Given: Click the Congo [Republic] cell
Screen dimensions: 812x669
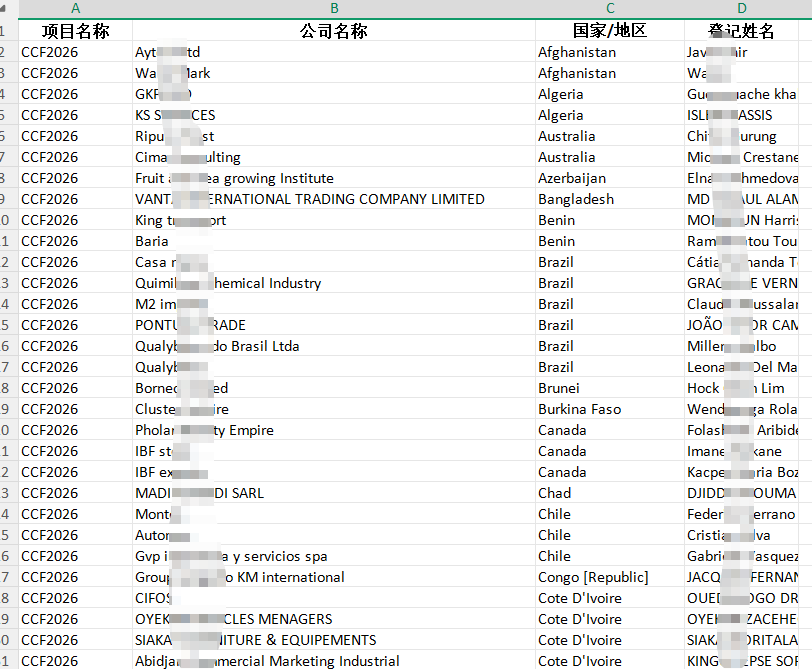Looking at the screenshot, I should pyautogui.click(x=609, y=577).
